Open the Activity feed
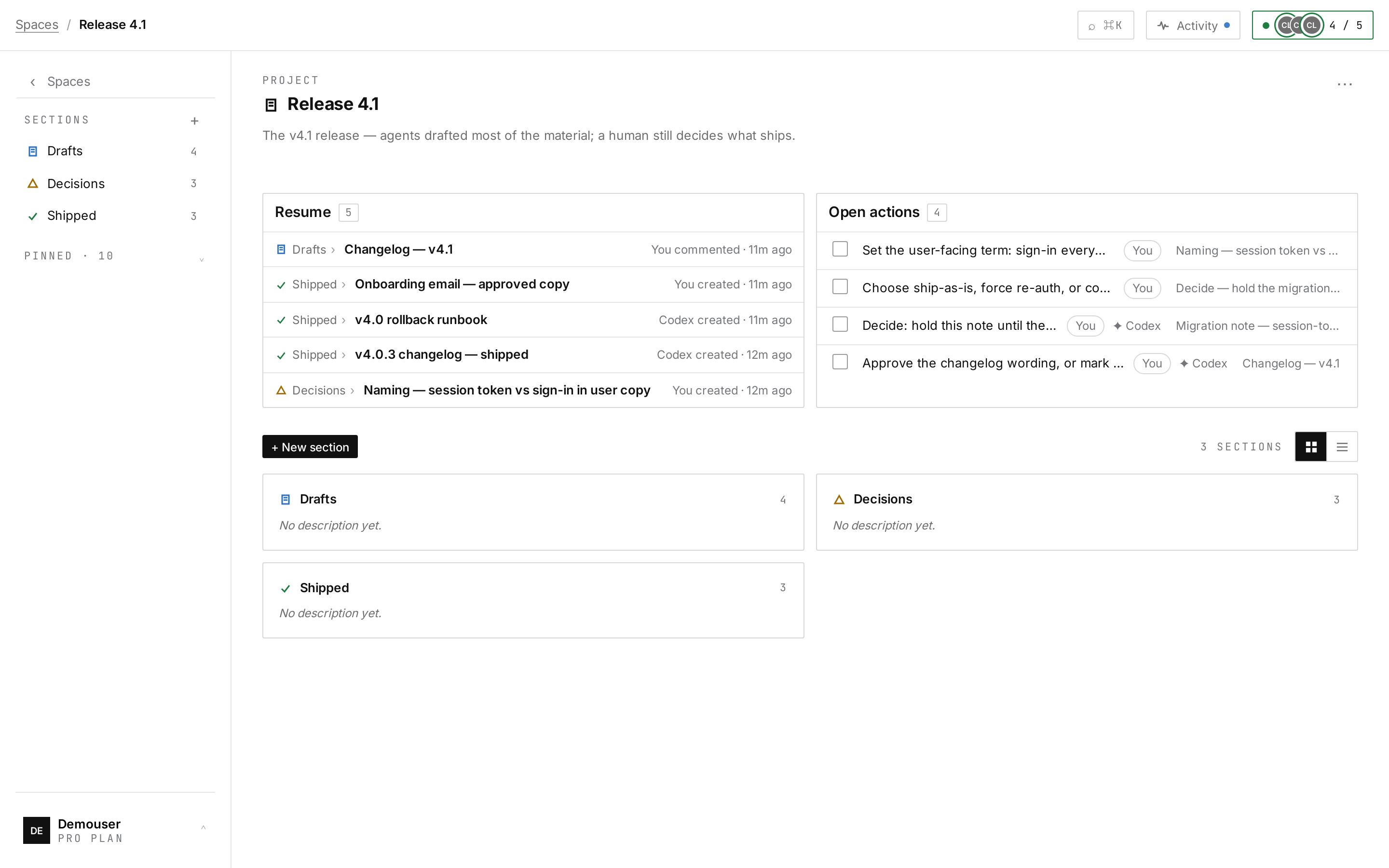This screenshot has height=868, width=1389. [x=1193, y=25]
